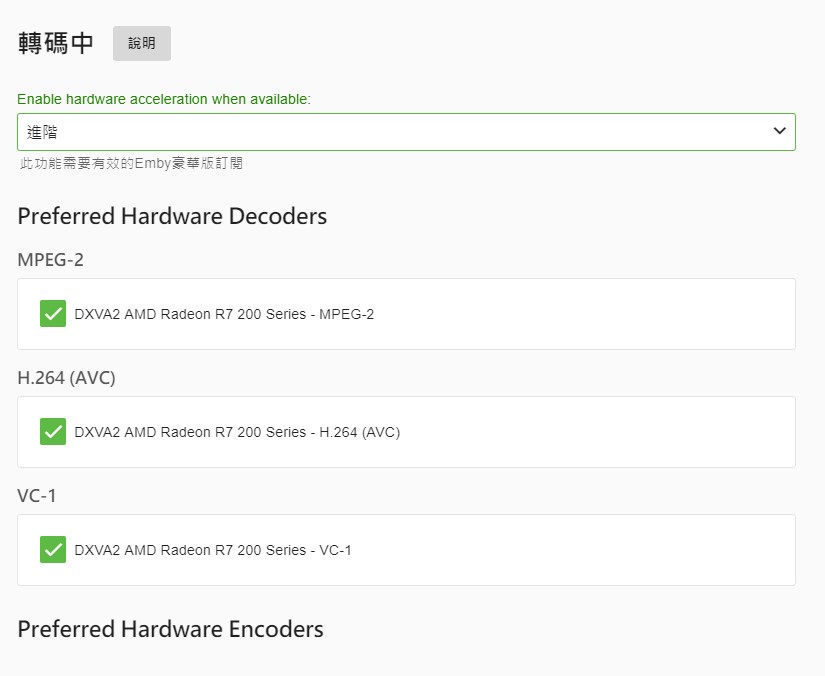This screenshot has height=676, width=825.
Task: Click the 說明 help button
Action: [142, 44]
